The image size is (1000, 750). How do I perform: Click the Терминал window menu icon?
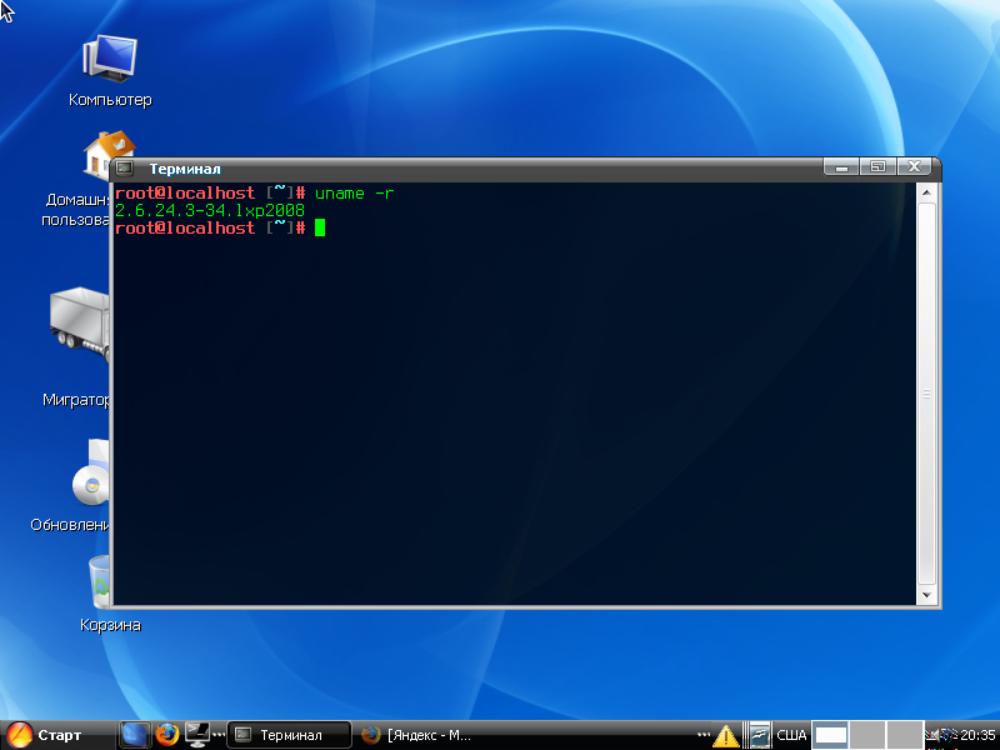click(x=124, y=168)
